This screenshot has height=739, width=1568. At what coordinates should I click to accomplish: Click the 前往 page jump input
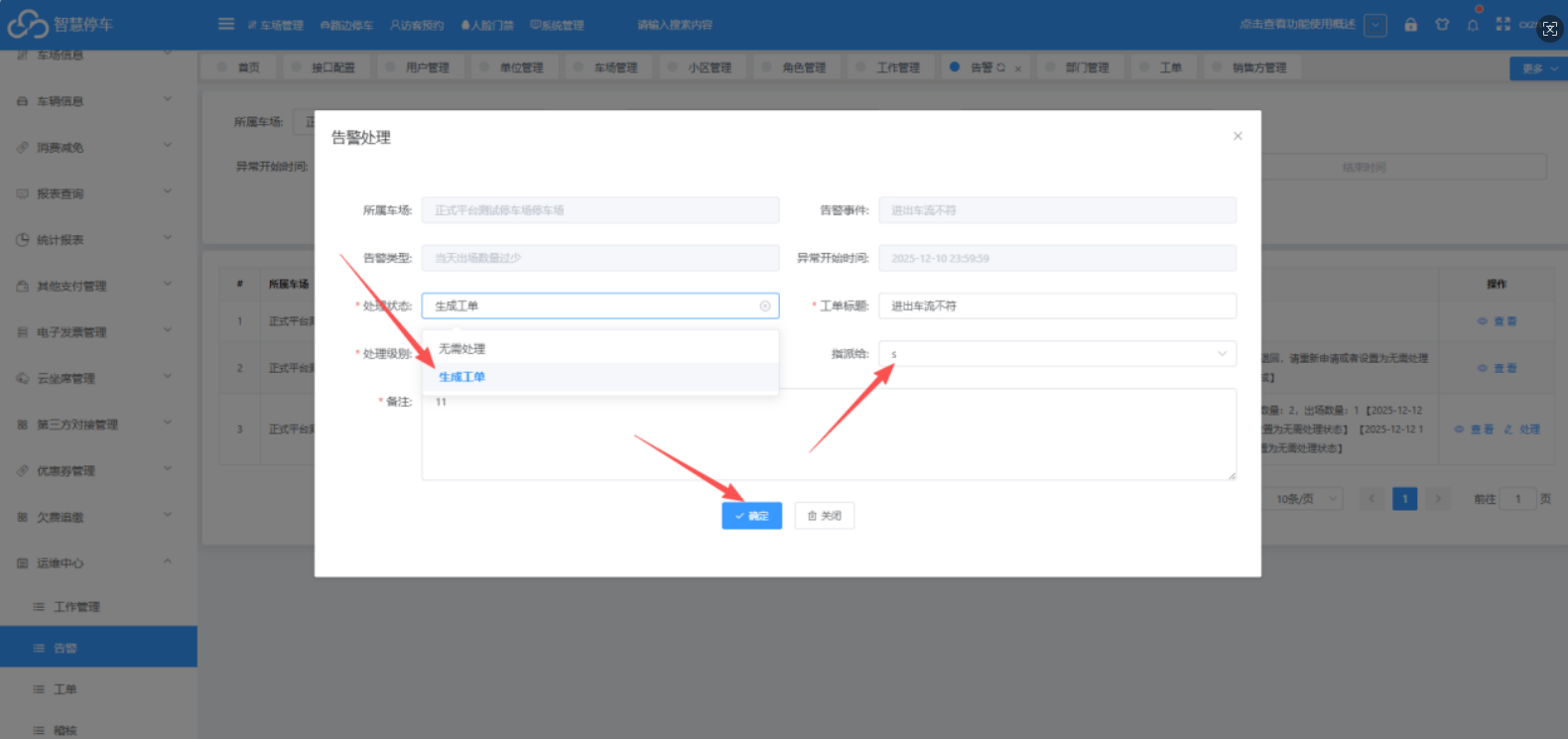point(1517,499)
